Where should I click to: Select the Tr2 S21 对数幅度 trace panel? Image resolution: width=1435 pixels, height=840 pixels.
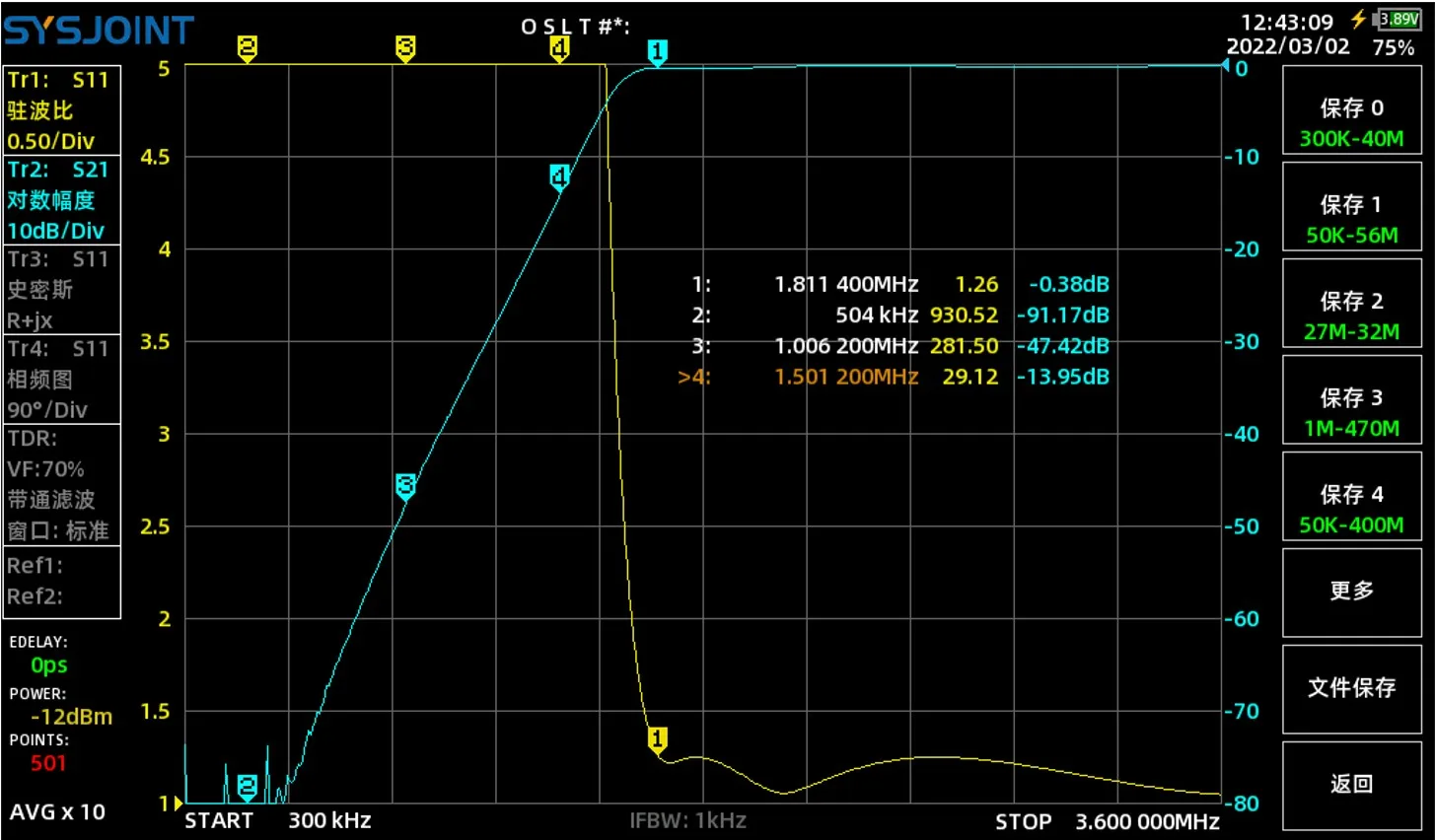point(62,200)
